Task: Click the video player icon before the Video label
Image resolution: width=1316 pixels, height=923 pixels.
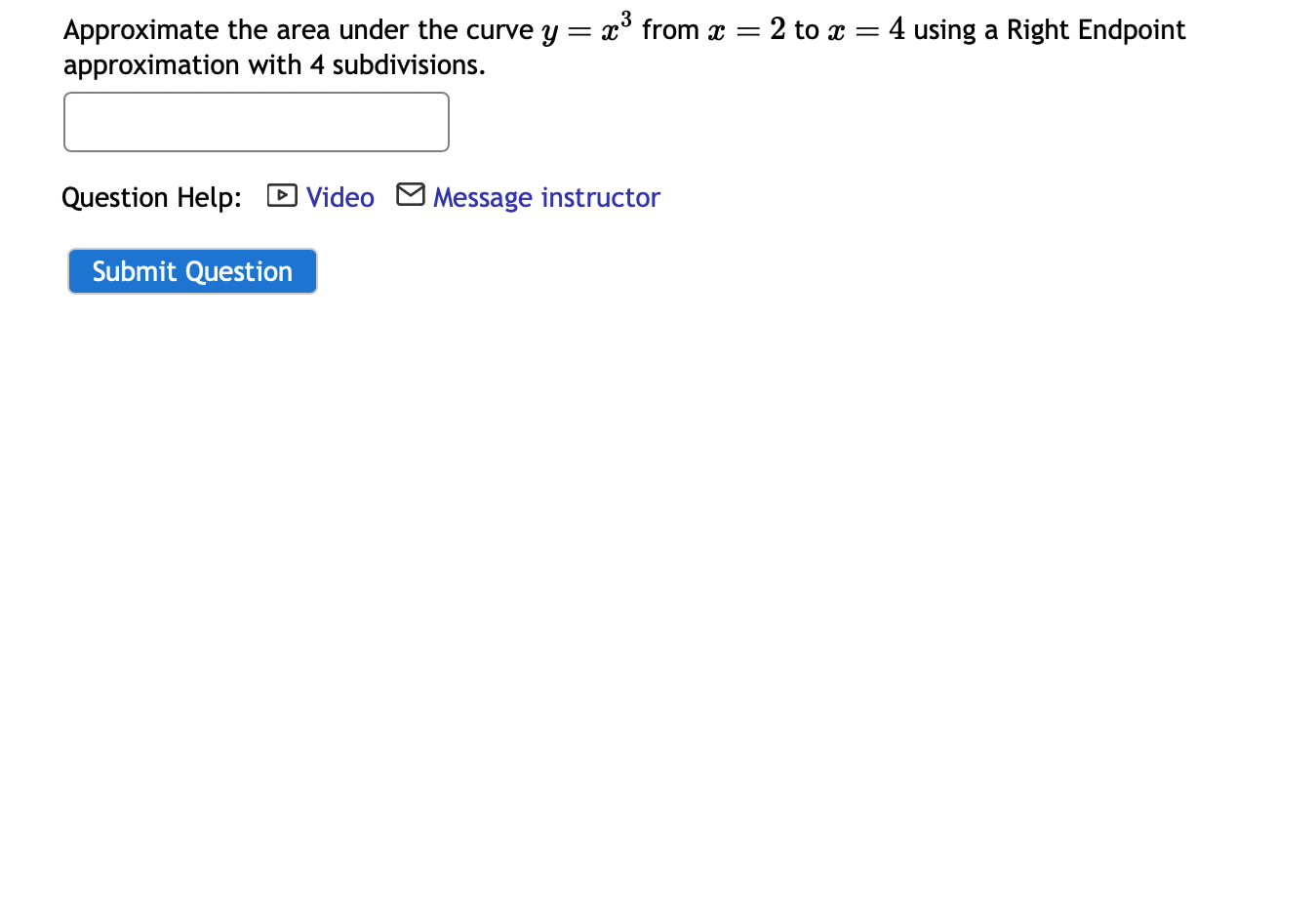Action: (281, 195)
